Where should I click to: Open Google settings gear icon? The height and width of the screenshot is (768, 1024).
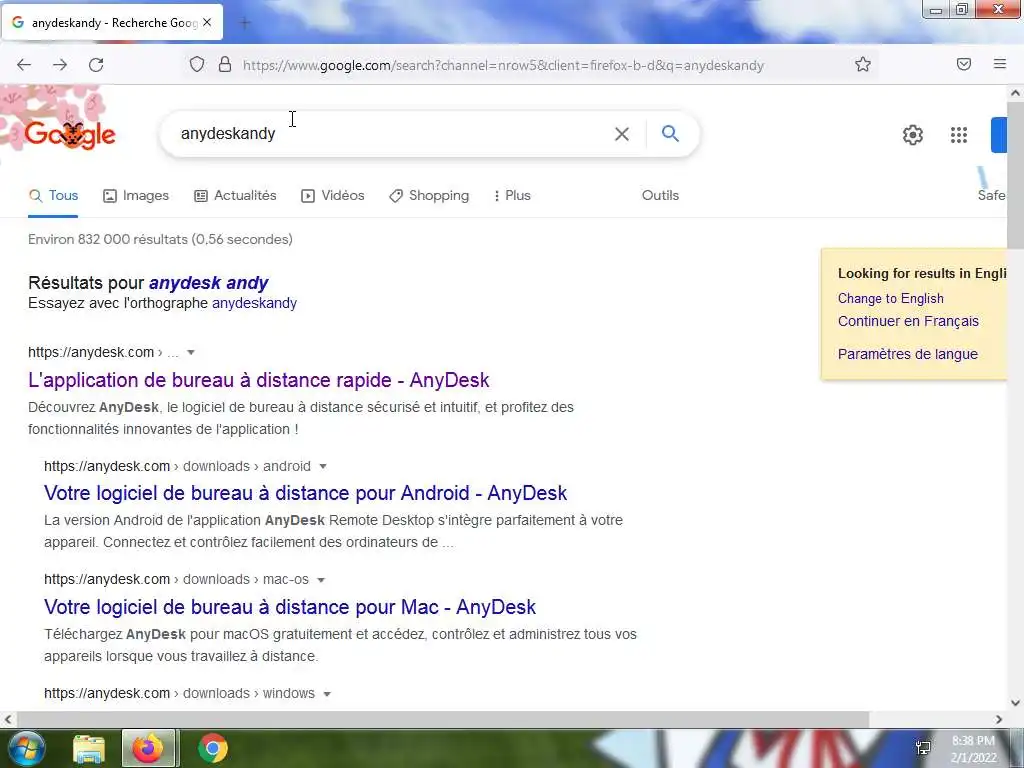912,135
